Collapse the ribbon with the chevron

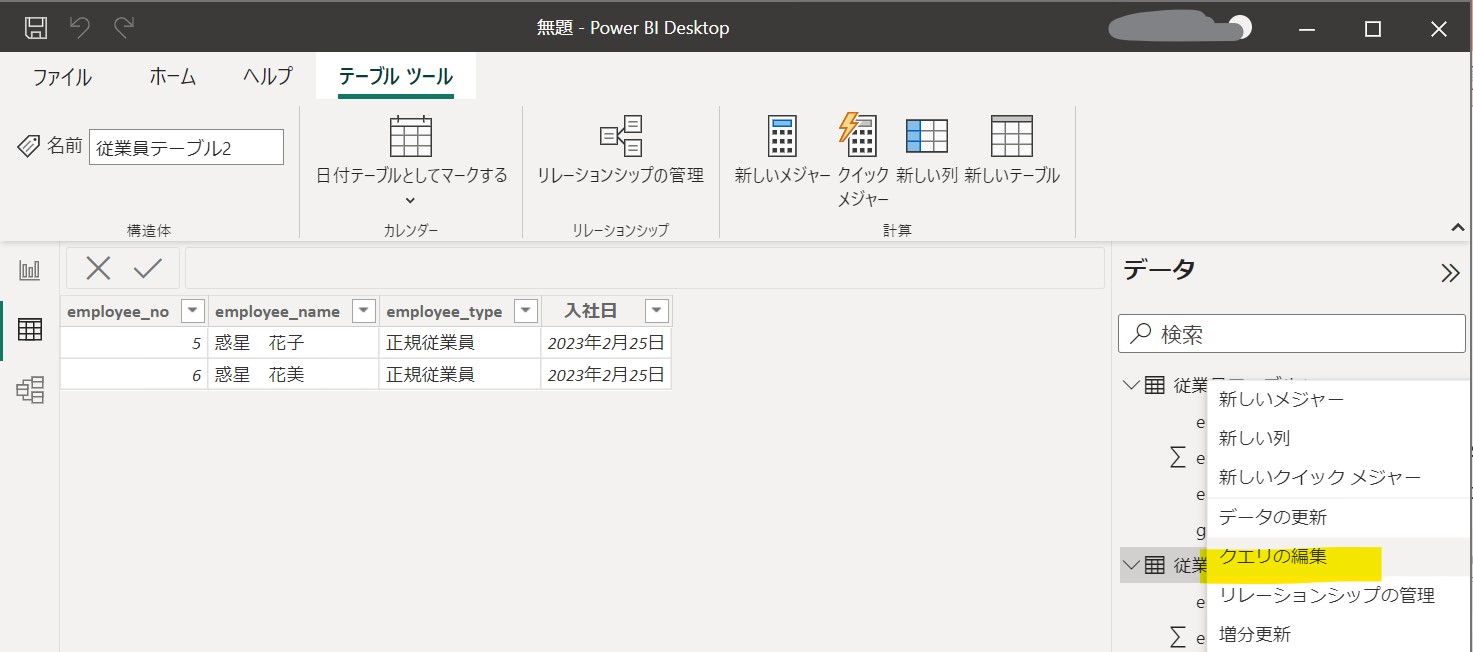click(x=1457, y=229)
